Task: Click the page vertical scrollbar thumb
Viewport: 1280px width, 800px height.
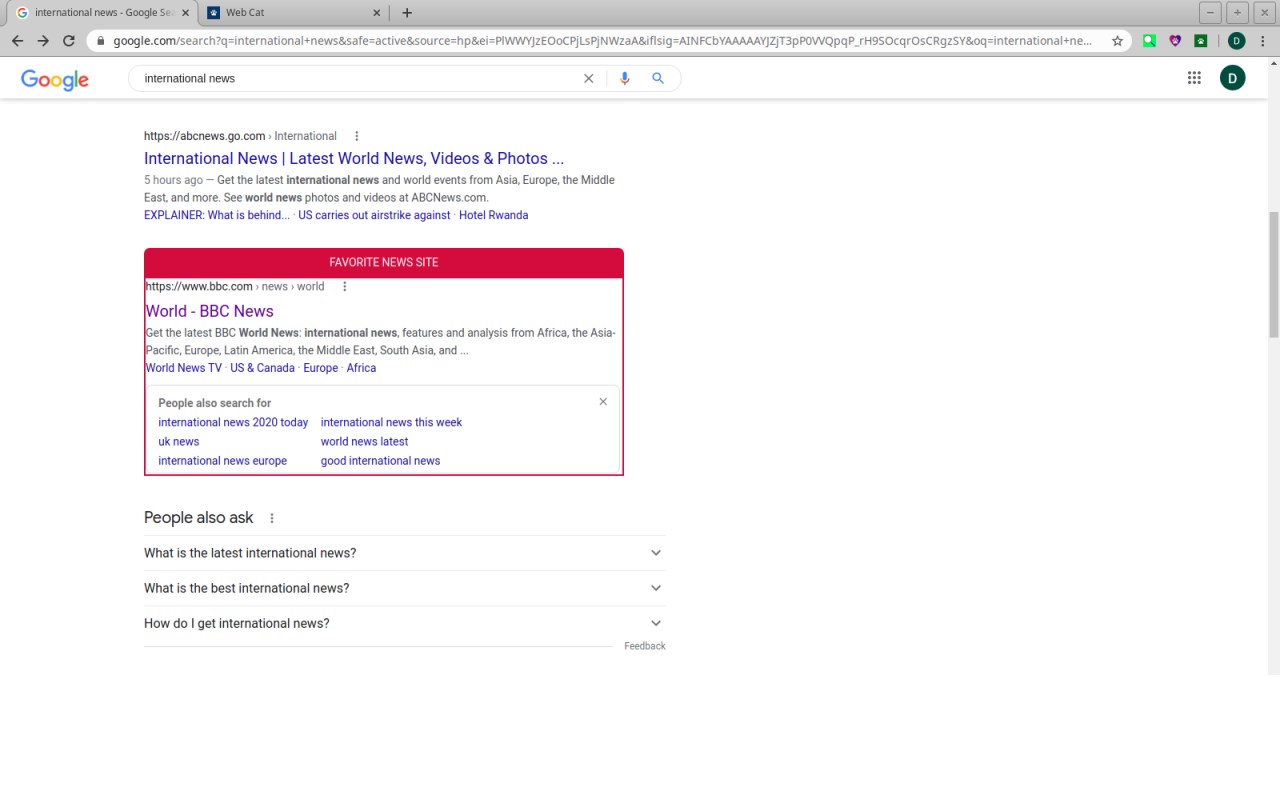Action: point(1274,275)
